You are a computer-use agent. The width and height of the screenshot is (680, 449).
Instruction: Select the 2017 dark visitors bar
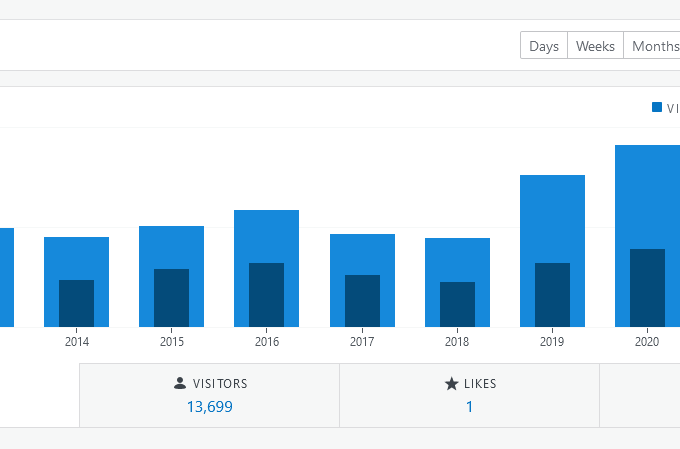click(x=362, y=301)
